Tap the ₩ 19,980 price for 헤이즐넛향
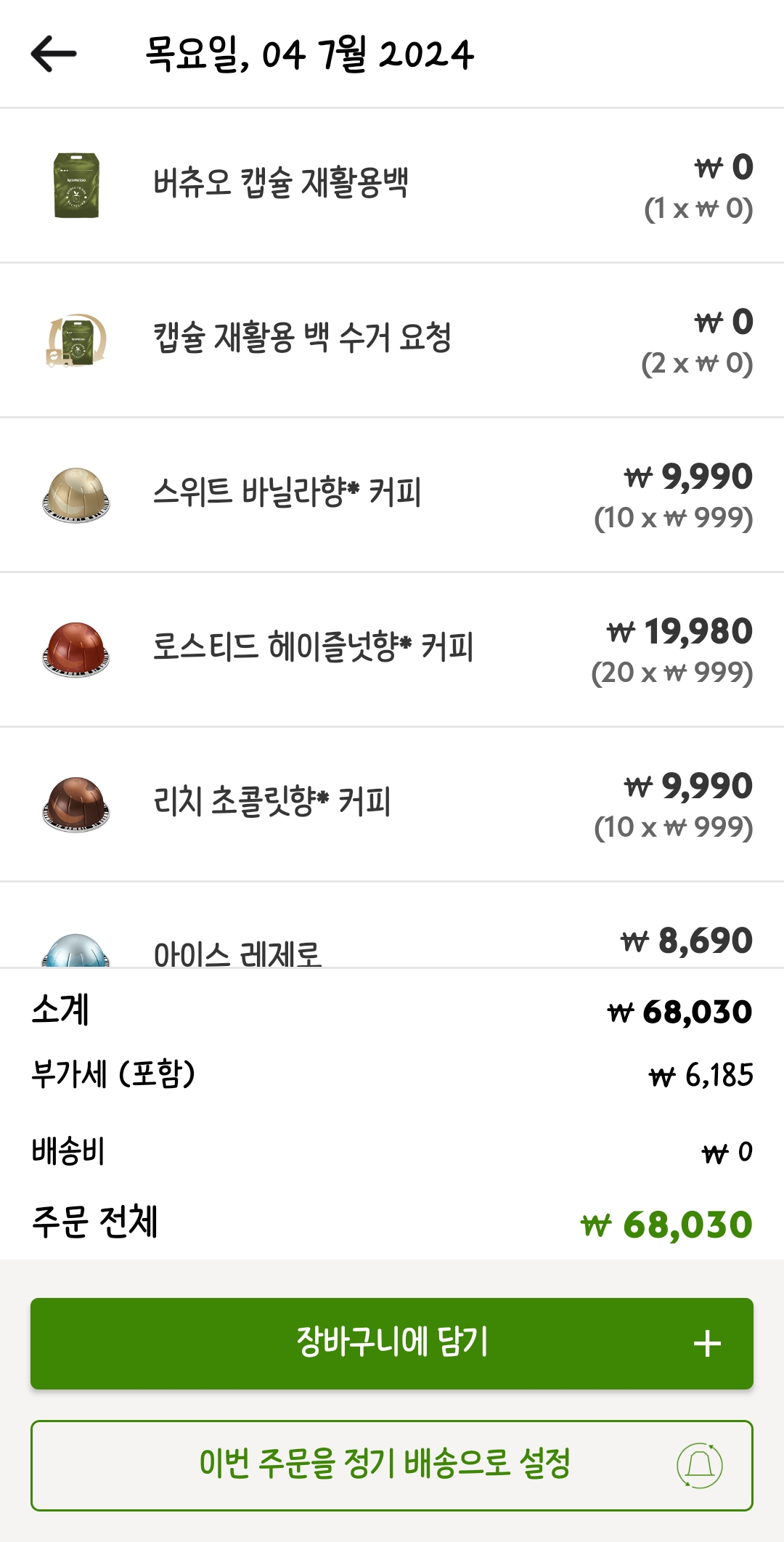This screenshot has height=1542, width=784. coord(679,632)
